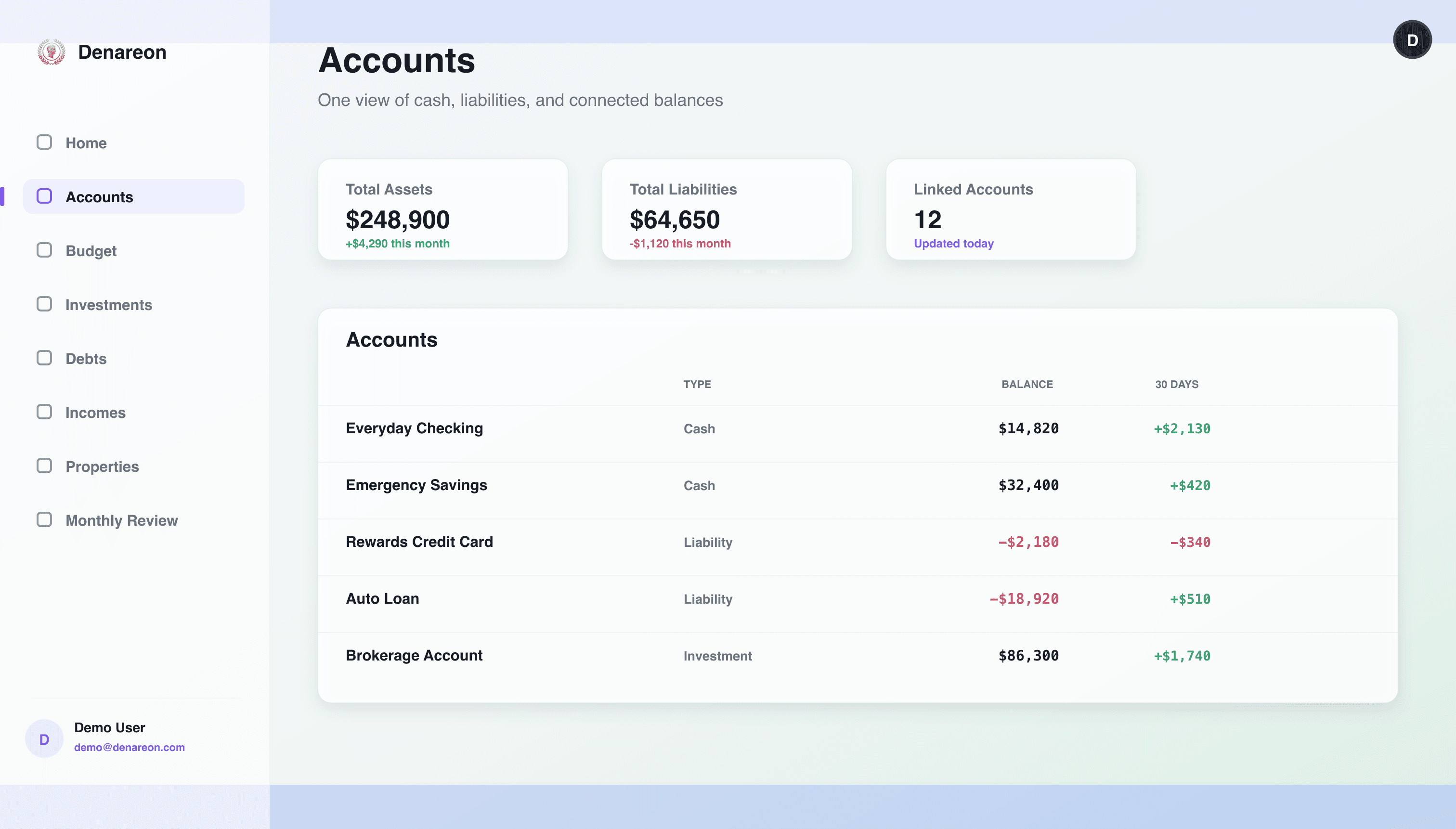Click the demo@denareon.com email link

pyautogui.click(x=129, y=747)
